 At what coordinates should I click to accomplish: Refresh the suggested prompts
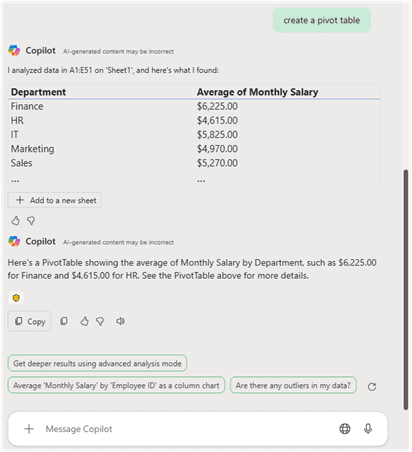[x=372, y=387]
